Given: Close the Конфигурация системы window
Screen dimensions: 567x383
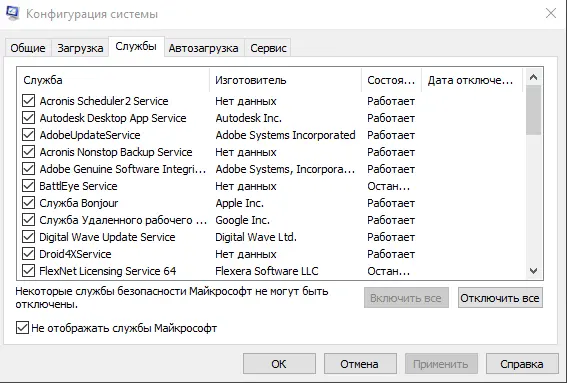Looking at the screenshot, I should click(551, 13).
